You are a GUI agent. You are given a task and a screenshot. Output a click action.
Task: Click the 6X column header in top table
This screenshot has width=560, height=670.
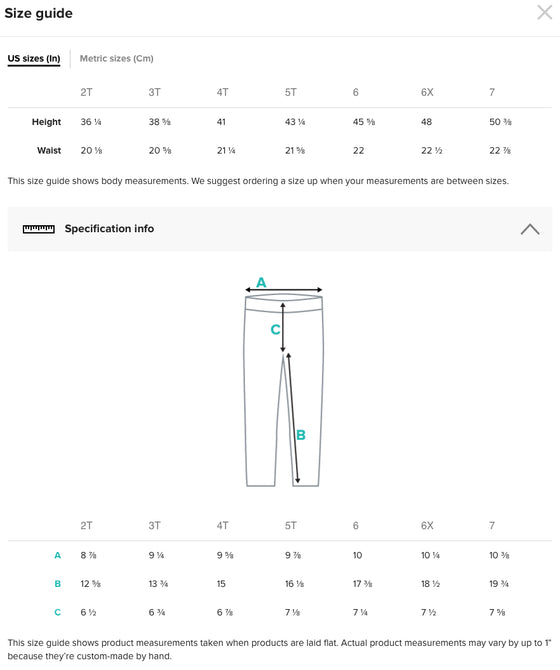(427, 92)
